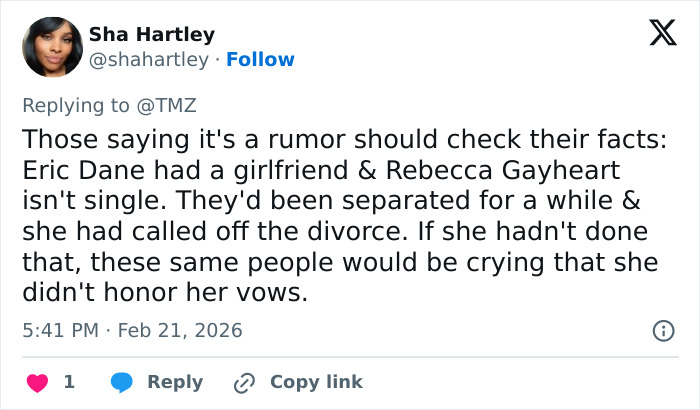
Task: Click the 5:41 PM time text
Action: [59, 330]
